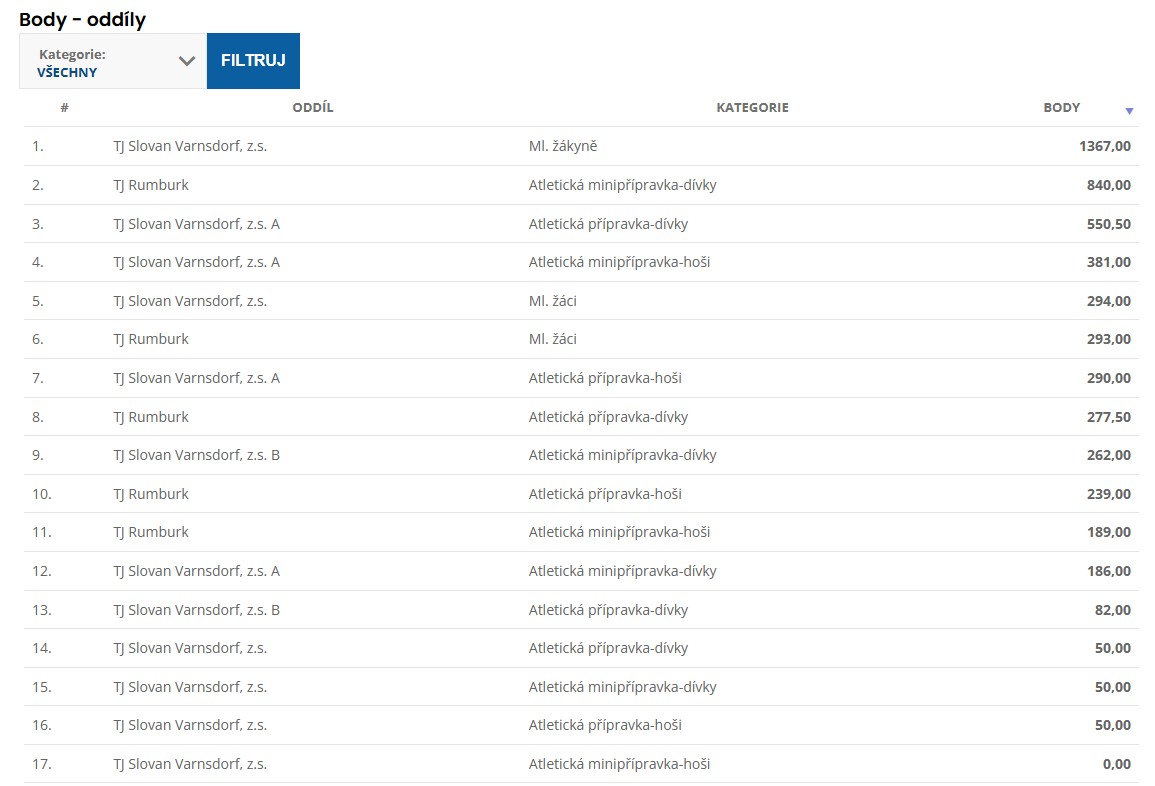Select TJ Slovan Varnsdorf, z.s. B in row 9
Image resolution: width=1155 pixels, height=786 pixels.
tap(196, 455)
